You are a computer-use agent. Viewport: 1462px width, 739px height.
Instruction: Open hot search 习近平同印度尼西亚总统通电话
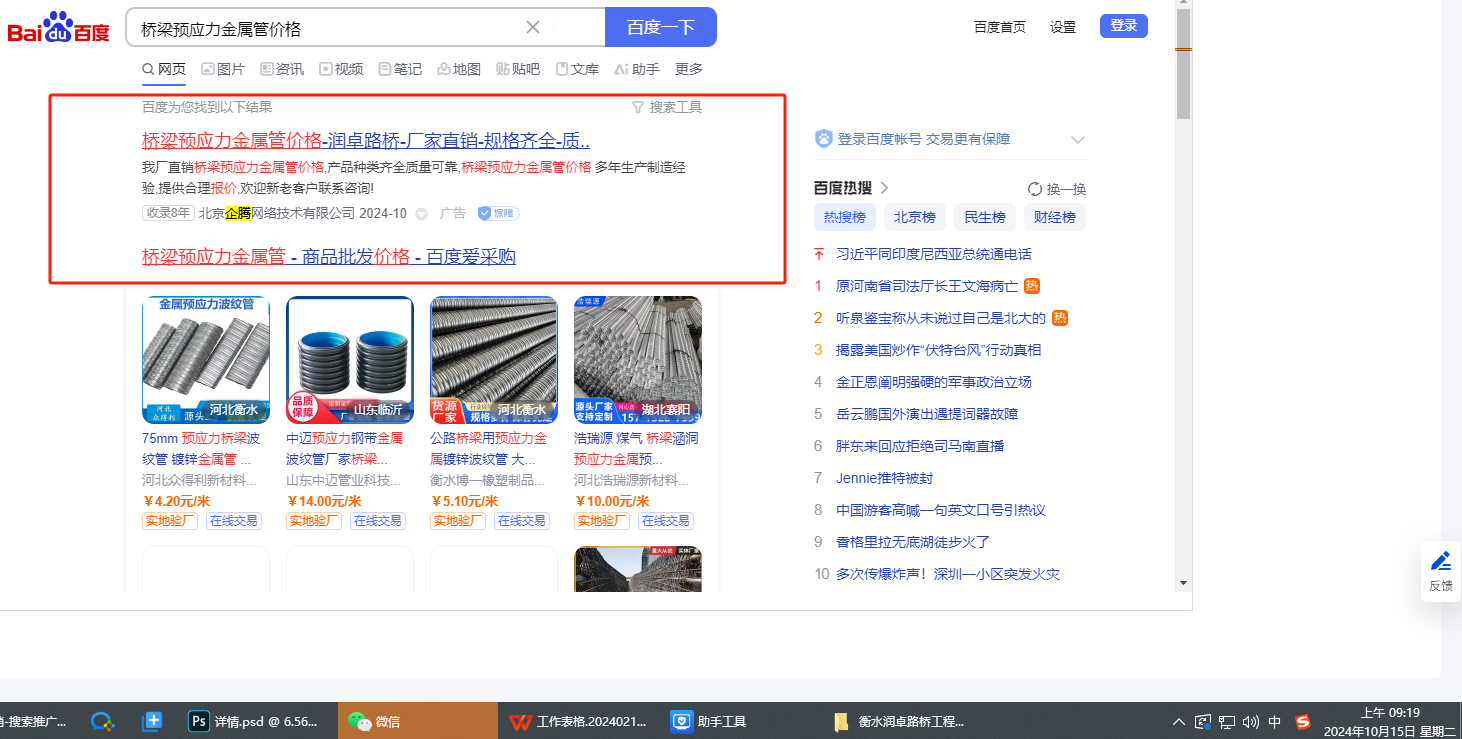934,254
